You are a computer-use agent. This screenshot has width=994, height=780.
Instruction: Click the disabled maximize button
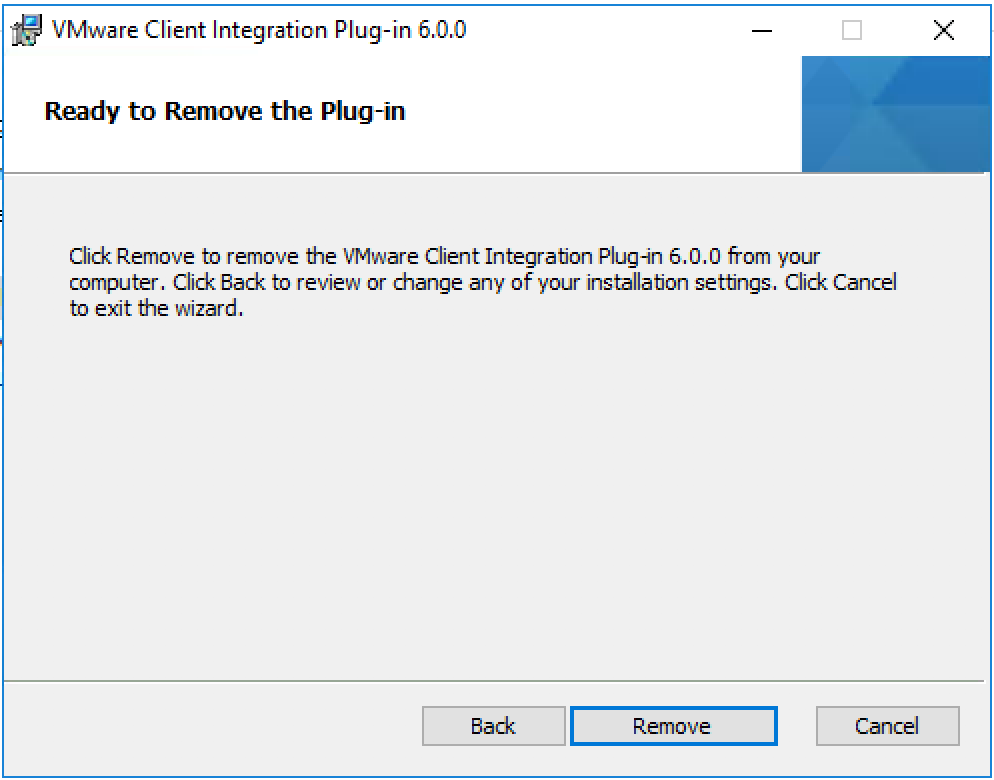click(x=851, y=30)
